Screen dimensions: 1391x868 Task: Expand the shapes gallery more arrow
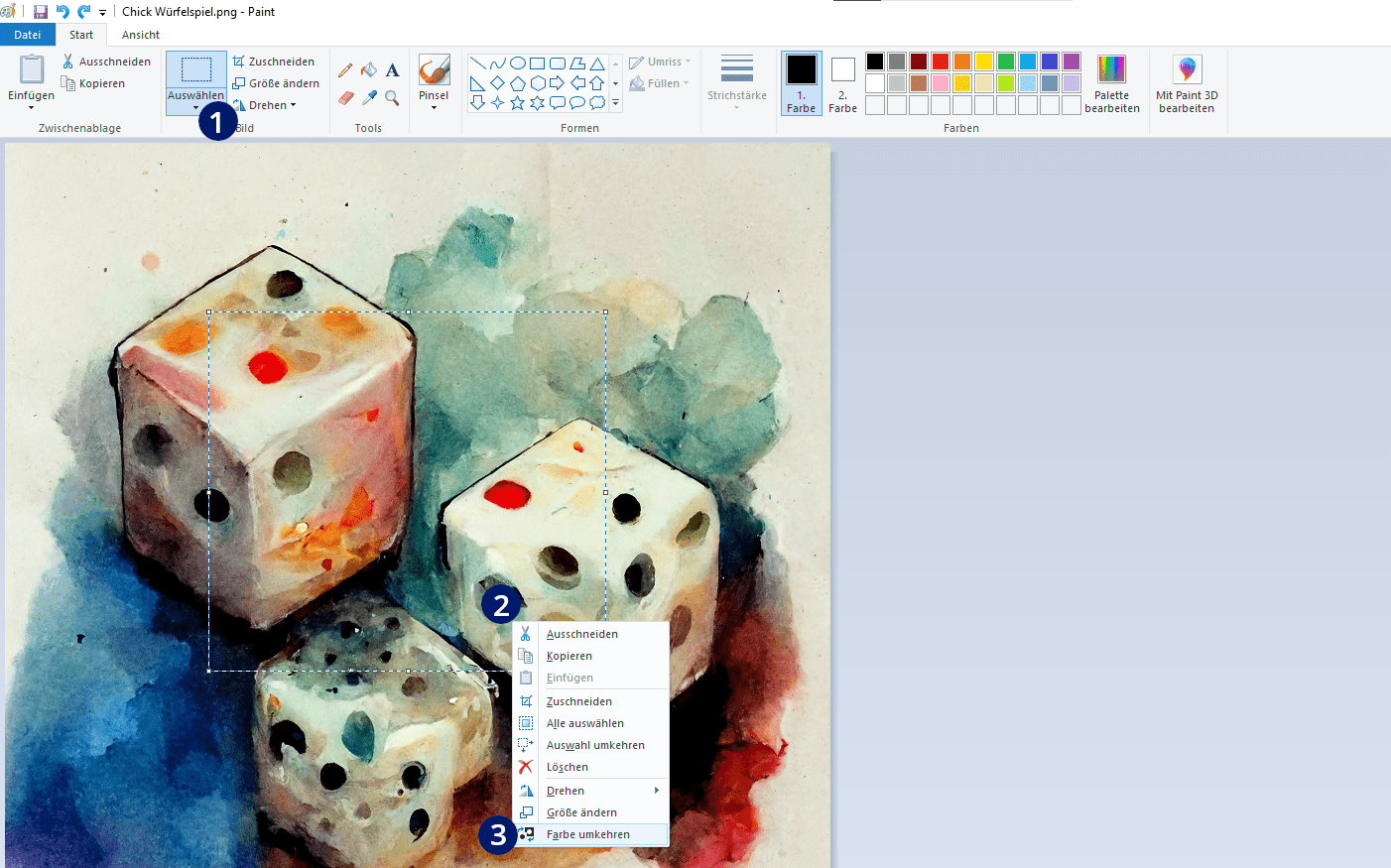click(x=616, y=102)
